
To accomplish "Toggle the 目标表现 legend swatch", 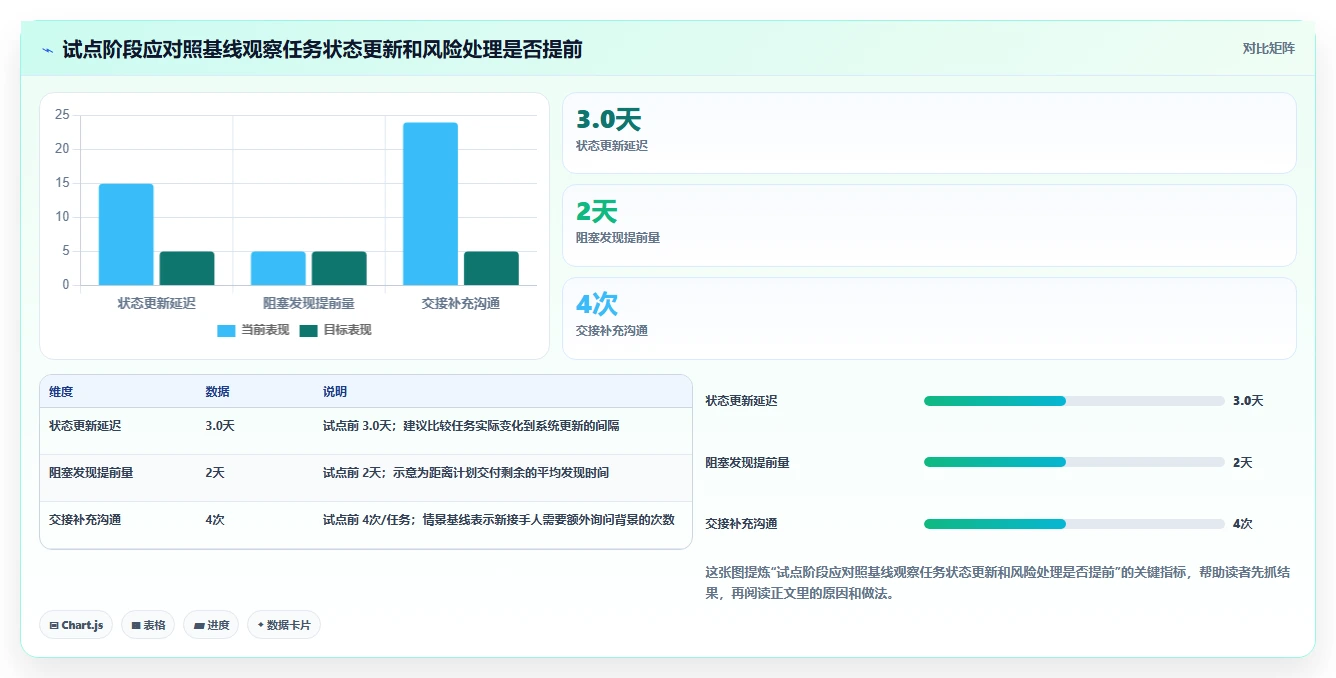I will point(308,330).
